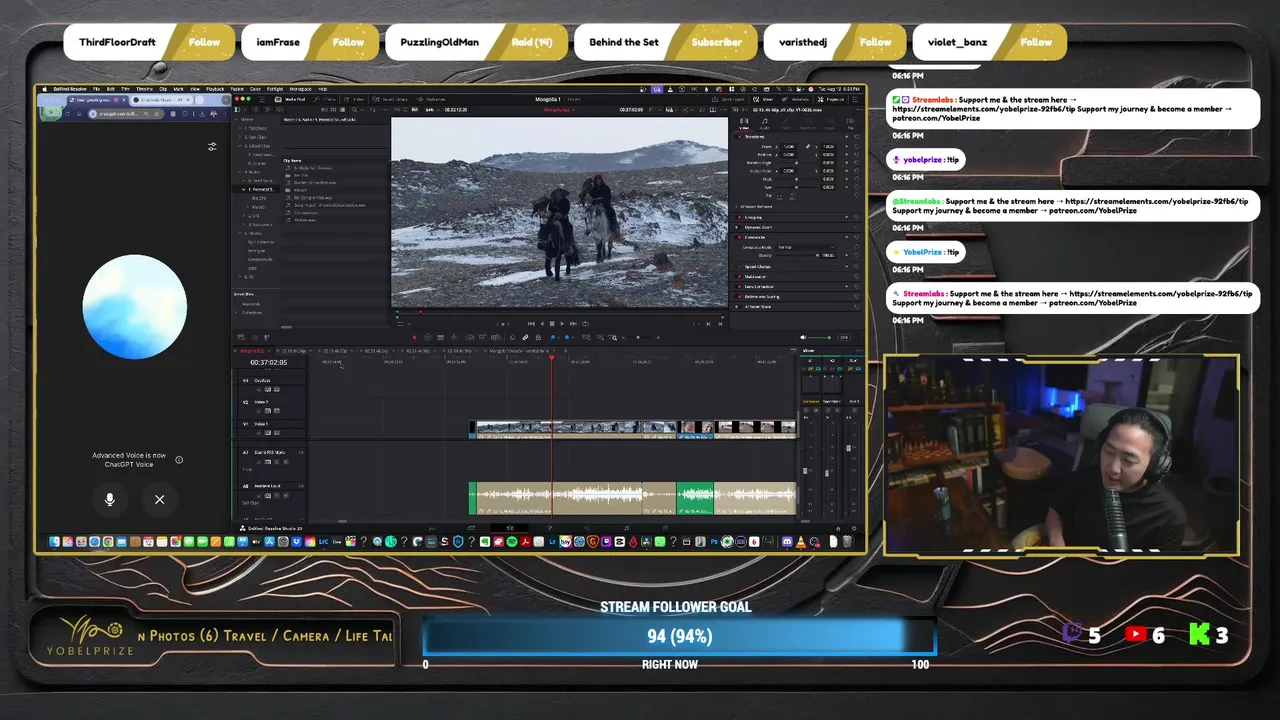Lock the V1 Video 1 track
The image size is (1280, 720).
tap(258, 433)
